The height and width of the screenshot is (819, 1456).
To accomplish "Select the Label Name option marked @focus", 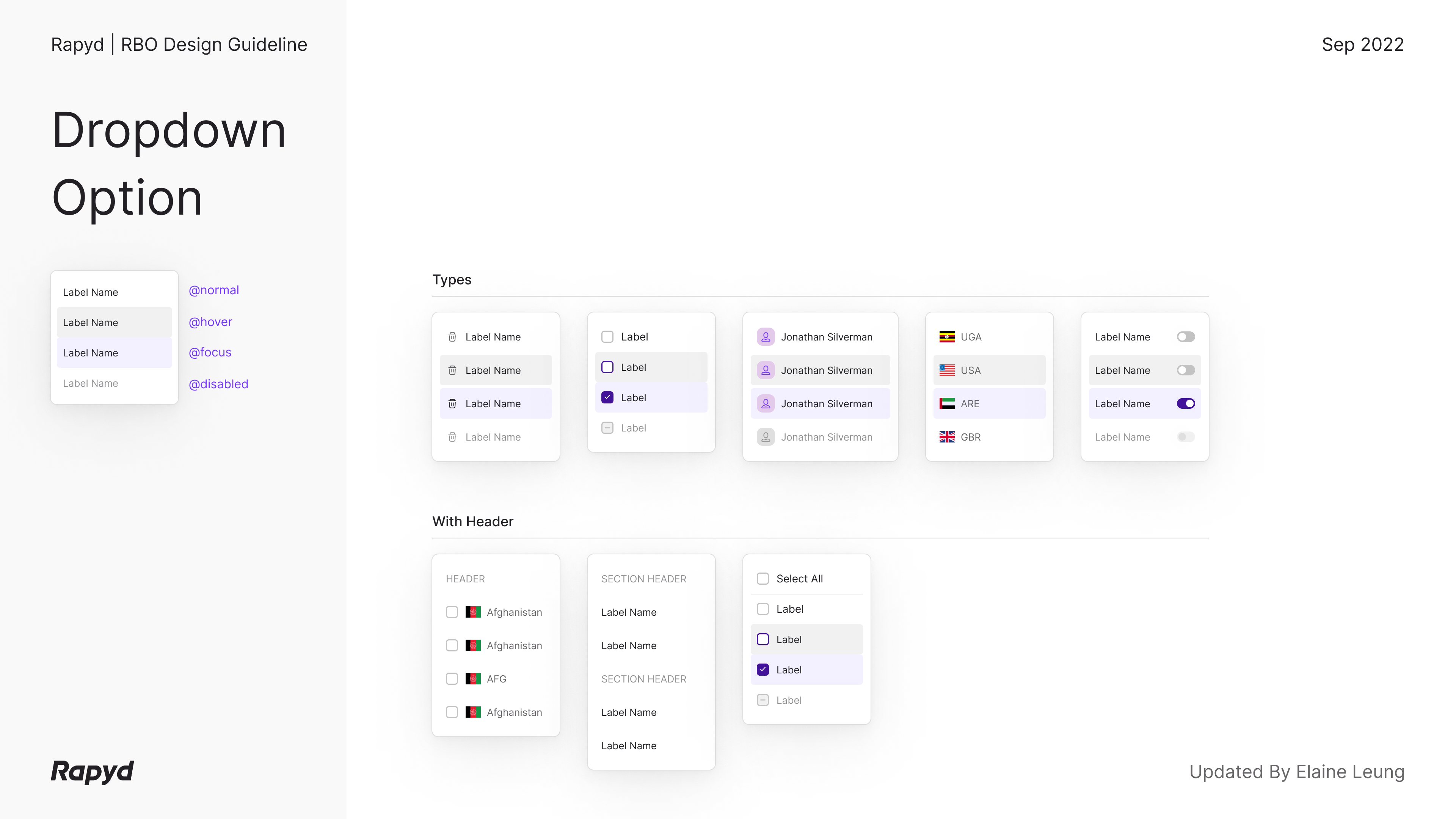I will [x=114, y=353].
